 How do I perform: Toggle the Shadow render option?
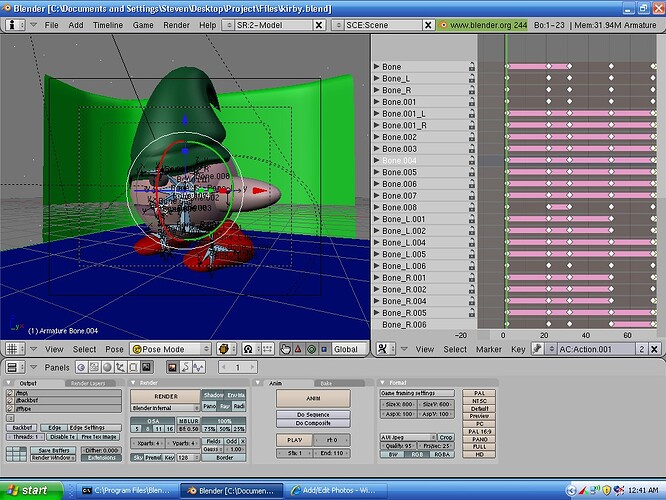point(213,395)
